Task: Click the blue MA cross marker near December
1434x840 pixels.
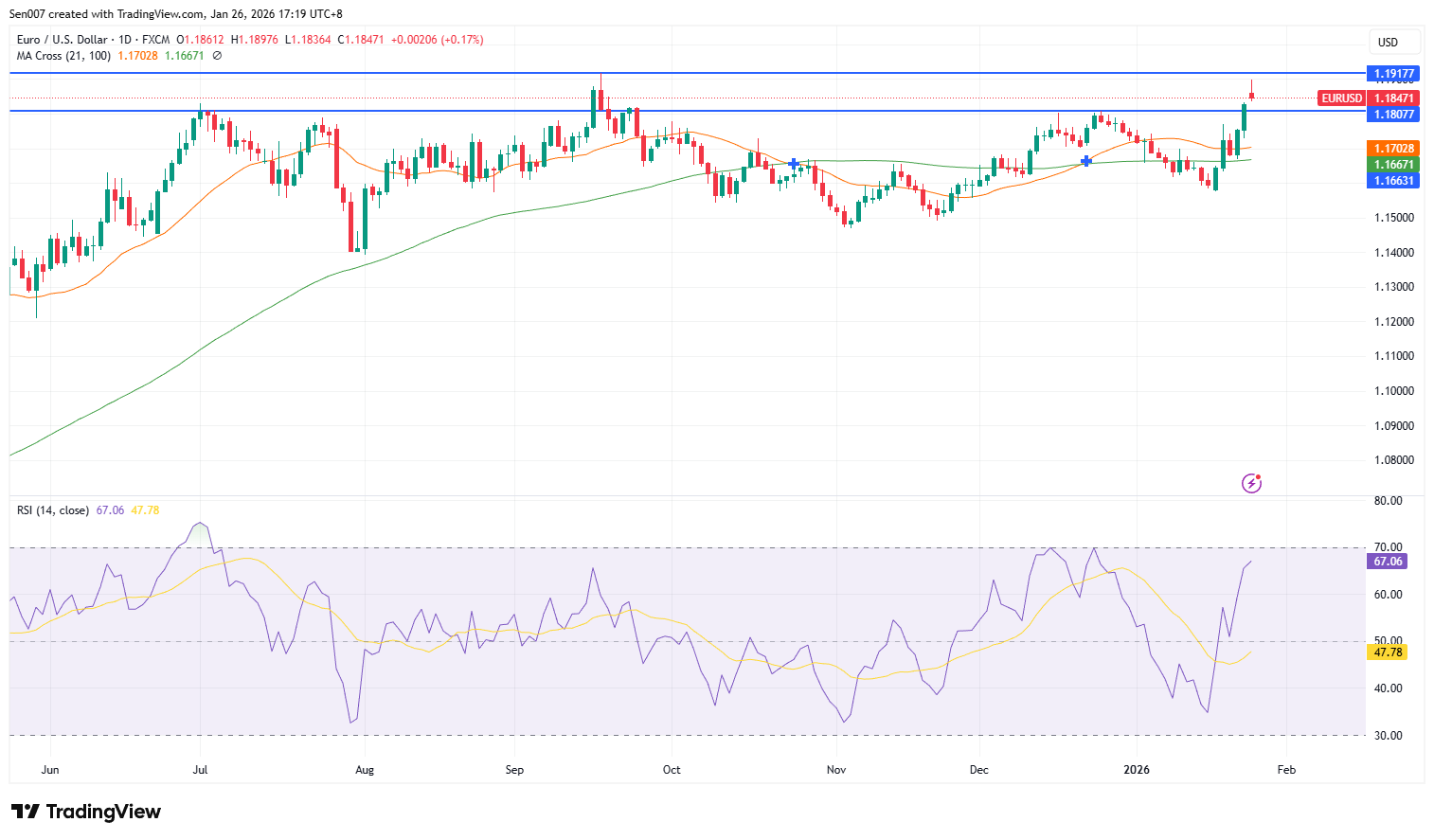Action: (x=1086, y=161)
